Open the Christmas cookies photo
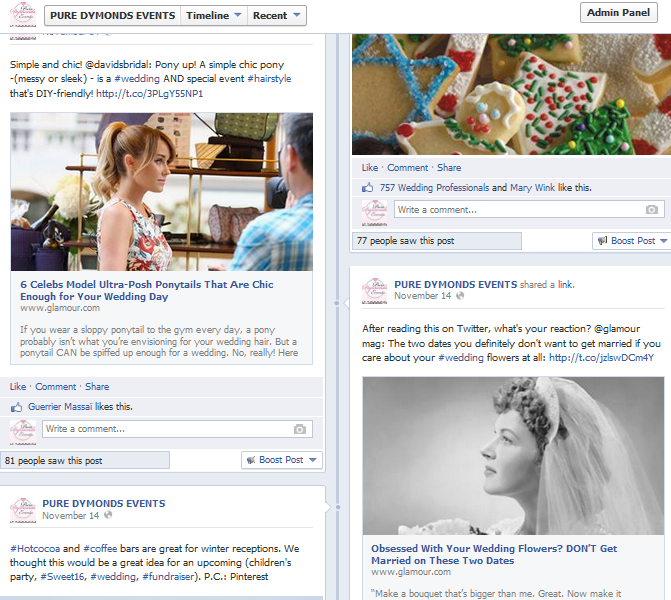The image size is (671, 600). tap(511, 94)
